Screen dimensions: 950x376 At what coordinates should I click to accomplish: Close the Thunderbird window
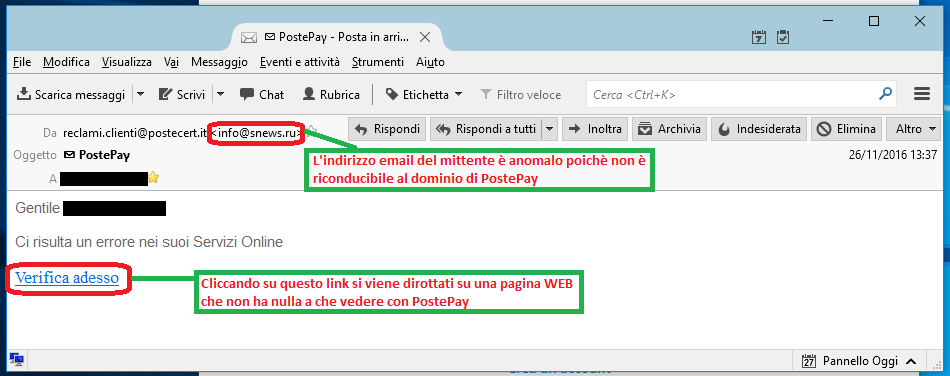[x=920, y=21]
